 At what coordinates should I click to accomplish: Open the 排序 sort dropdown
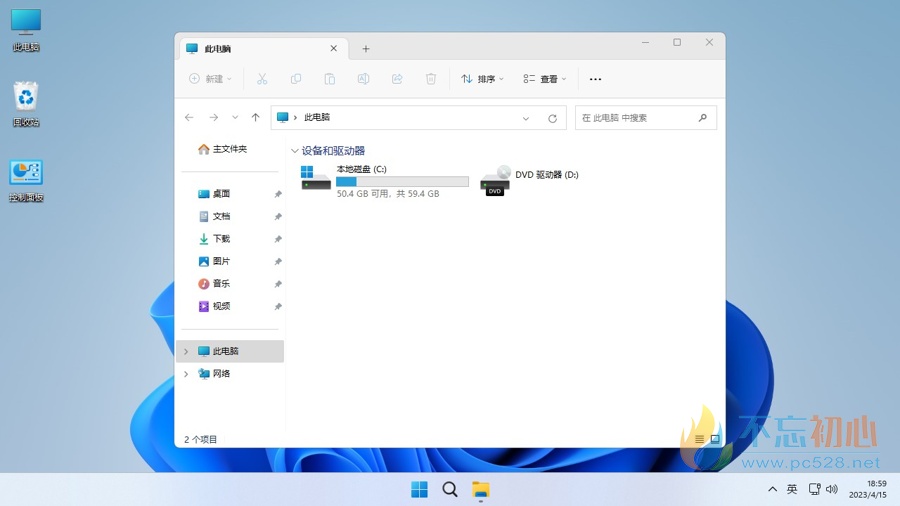[483, 79]
